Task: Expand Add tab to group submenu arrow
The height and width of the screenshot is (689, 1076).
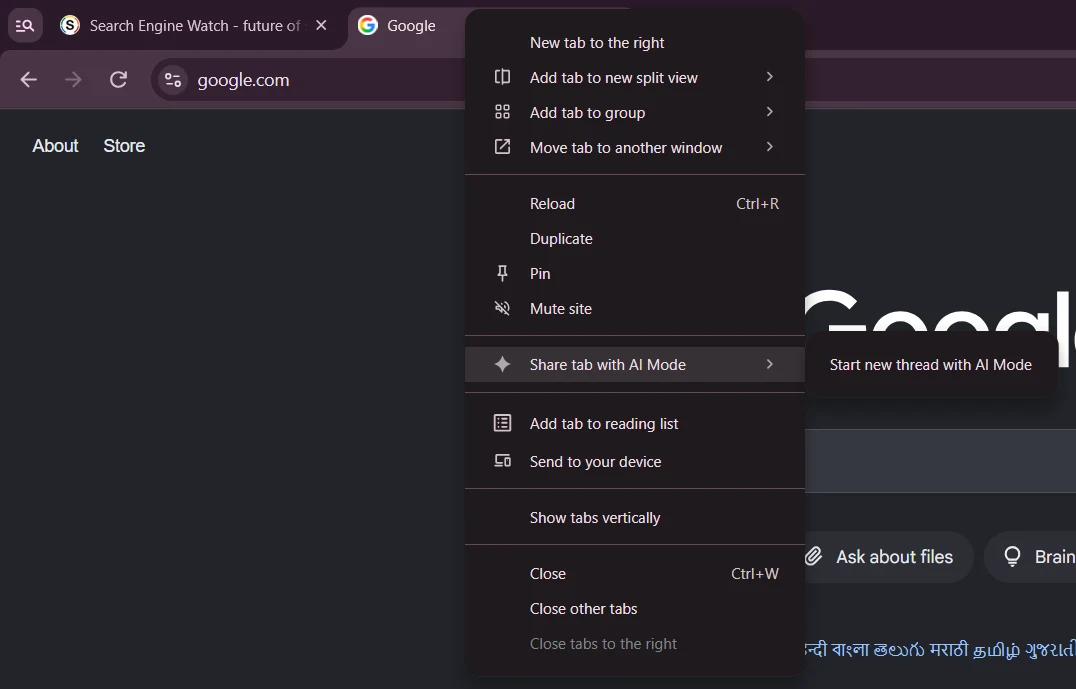Action: point(770,112)
